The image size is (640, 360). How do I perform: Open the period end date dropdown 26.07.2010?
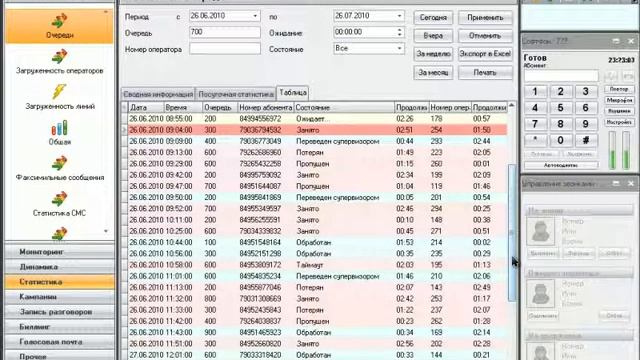coord(399,16)
